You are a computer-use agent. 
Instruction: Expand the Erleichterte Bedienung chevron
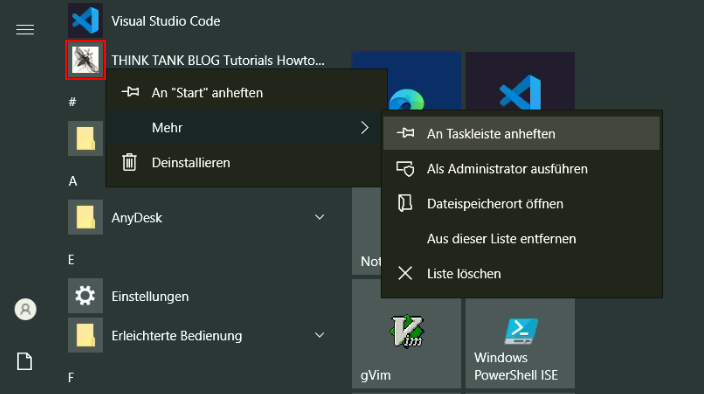319,335
